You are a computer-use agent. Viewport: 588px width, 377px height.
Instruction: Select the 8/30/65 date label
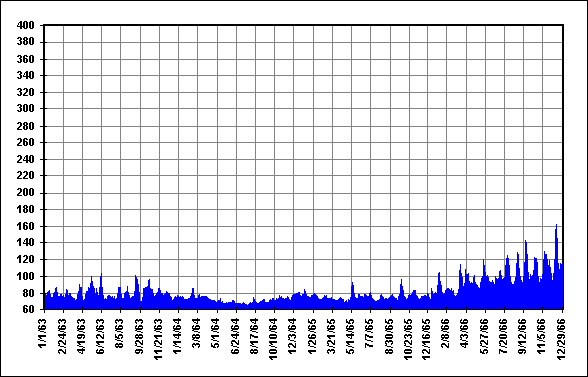[389, 336]
